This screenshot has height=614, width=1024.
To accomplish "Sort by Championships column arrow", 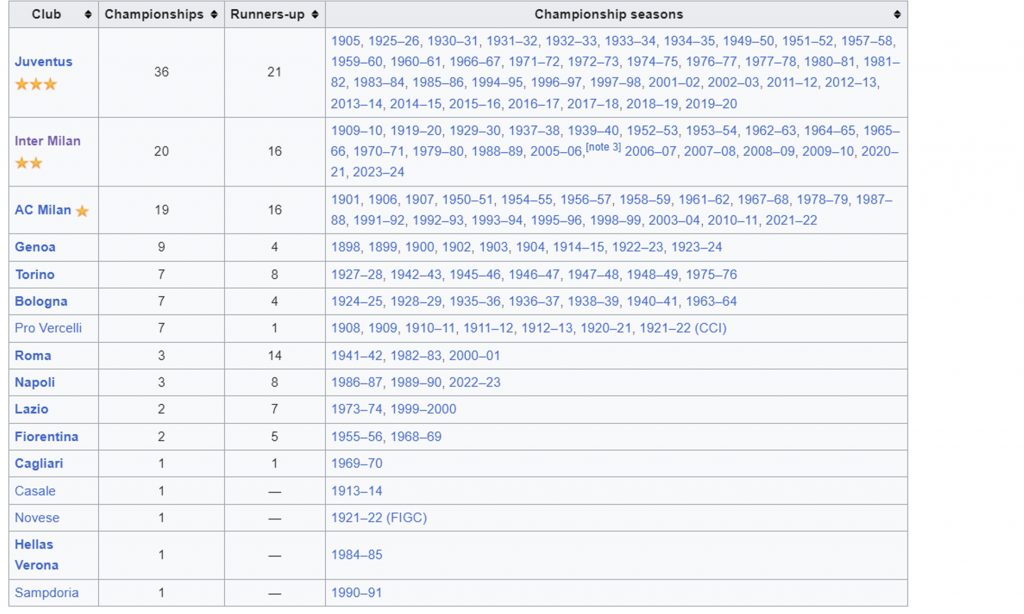I will [214, 14].
